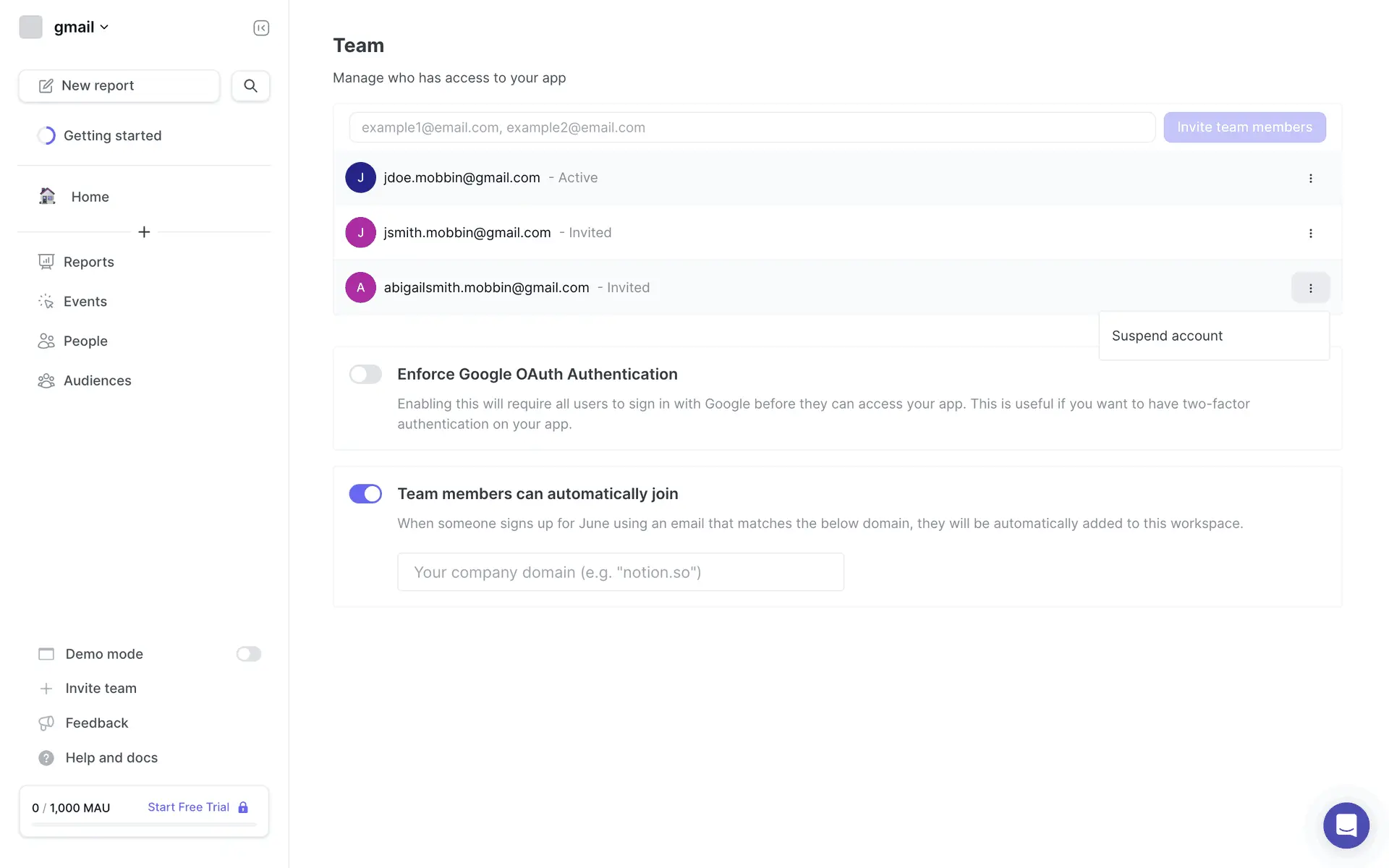
Task: Click the search magnifier icon
Action: [250, 85]
